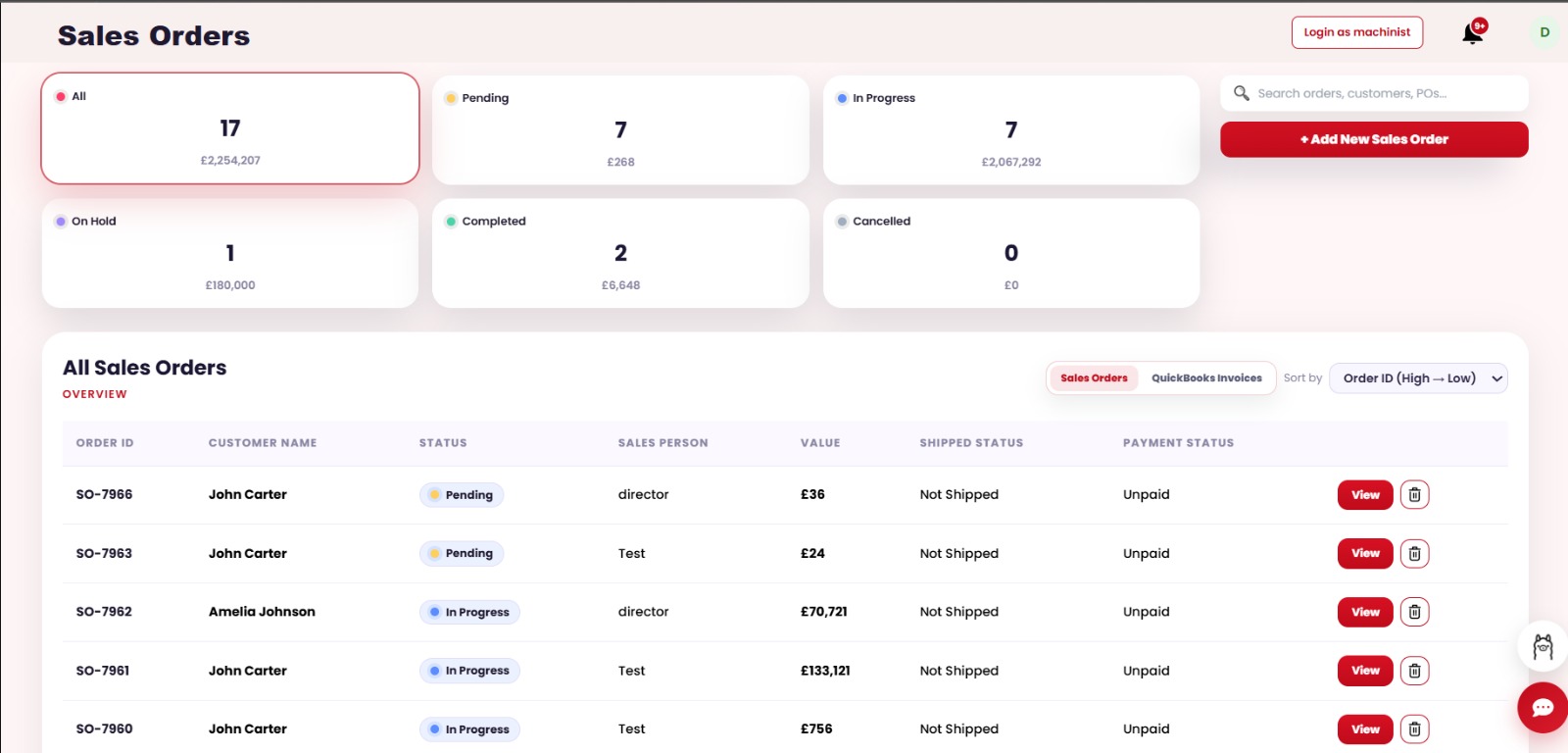Click the value £133,121

tap(825, 671)
